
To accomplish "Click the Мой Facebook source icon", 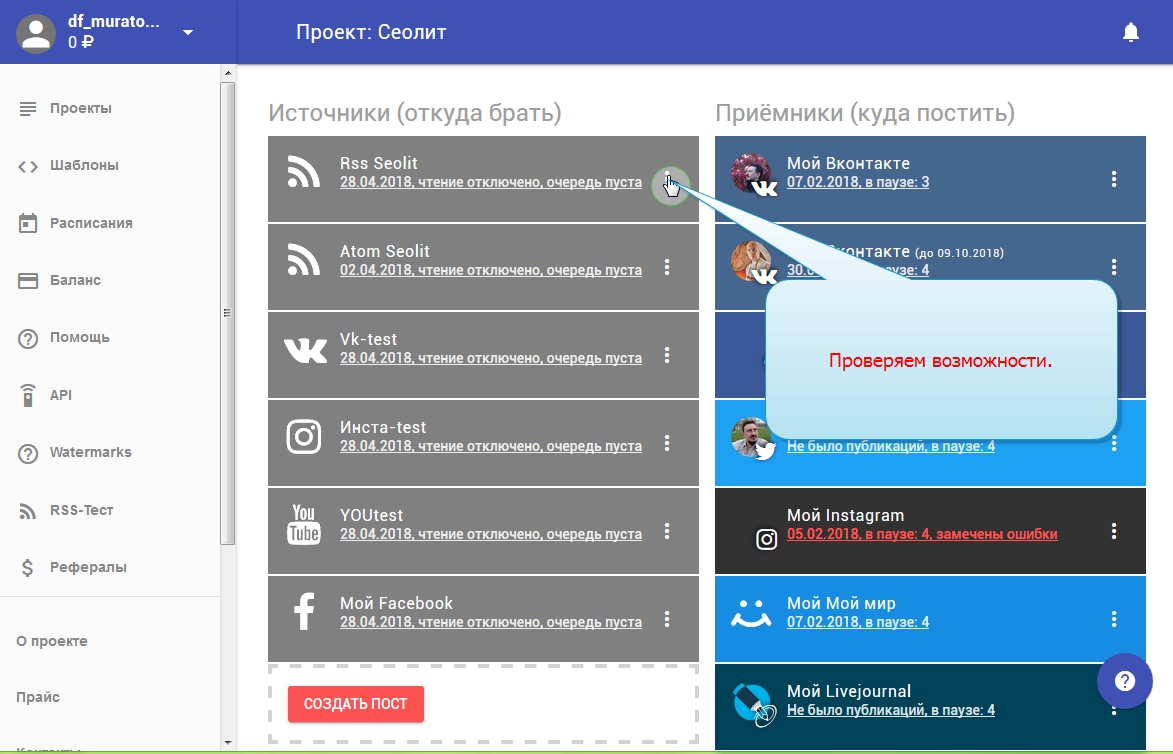I will coord(303,611).
